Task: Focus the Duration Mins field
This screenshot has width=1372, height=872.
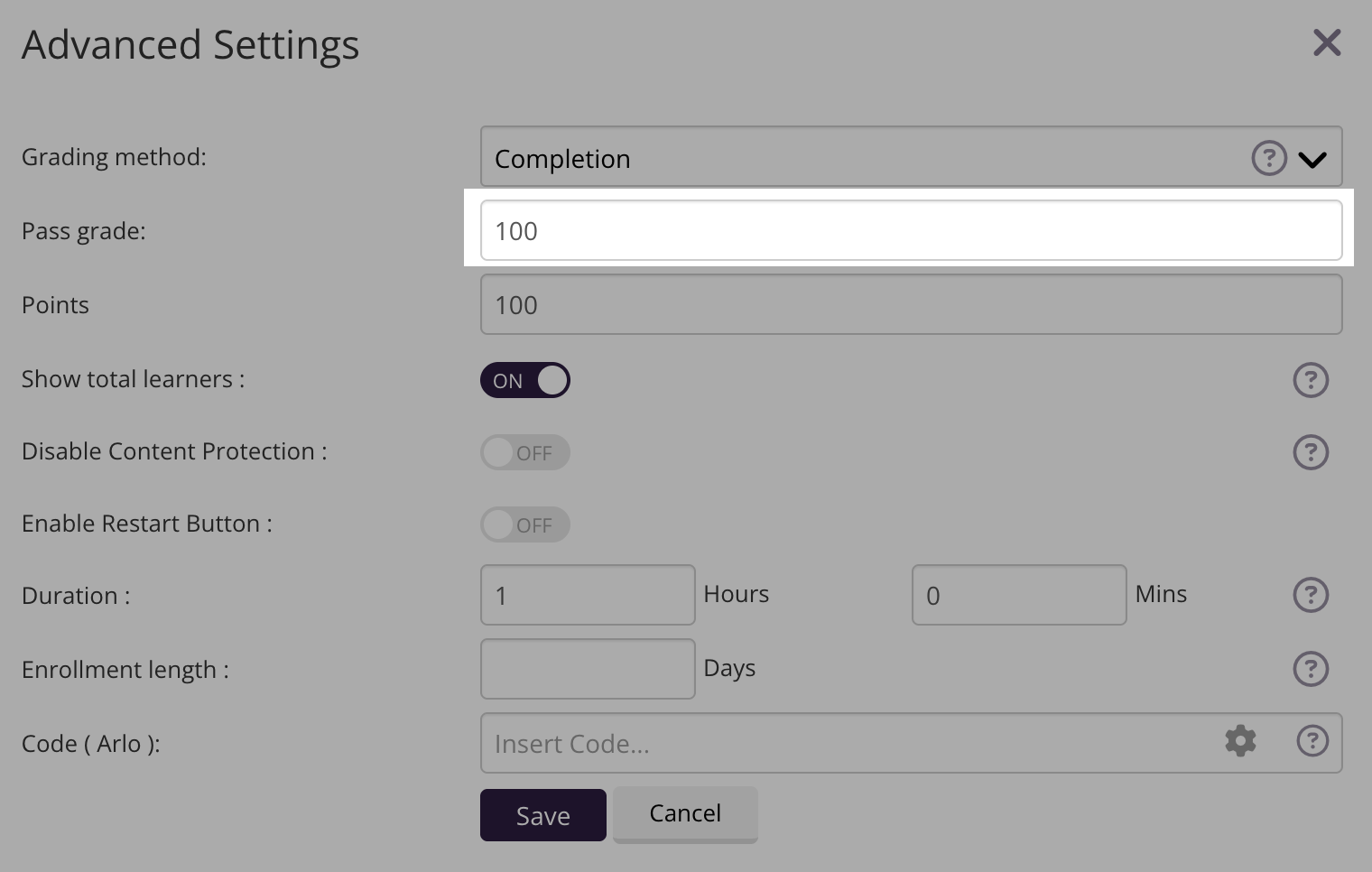Action: 1018,595
